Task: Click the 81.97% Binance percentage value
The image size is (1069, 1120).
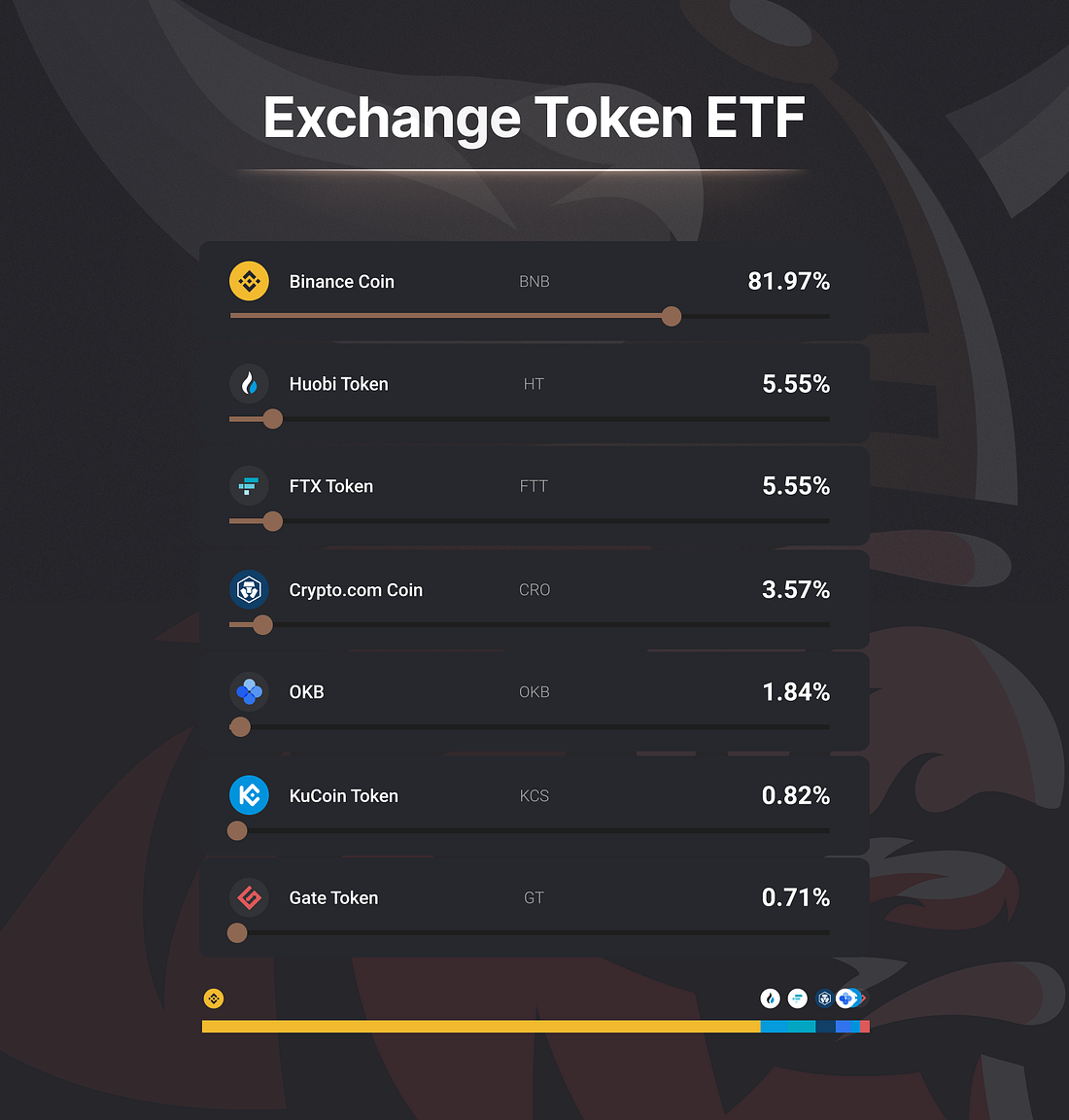Action: point(788,281)
